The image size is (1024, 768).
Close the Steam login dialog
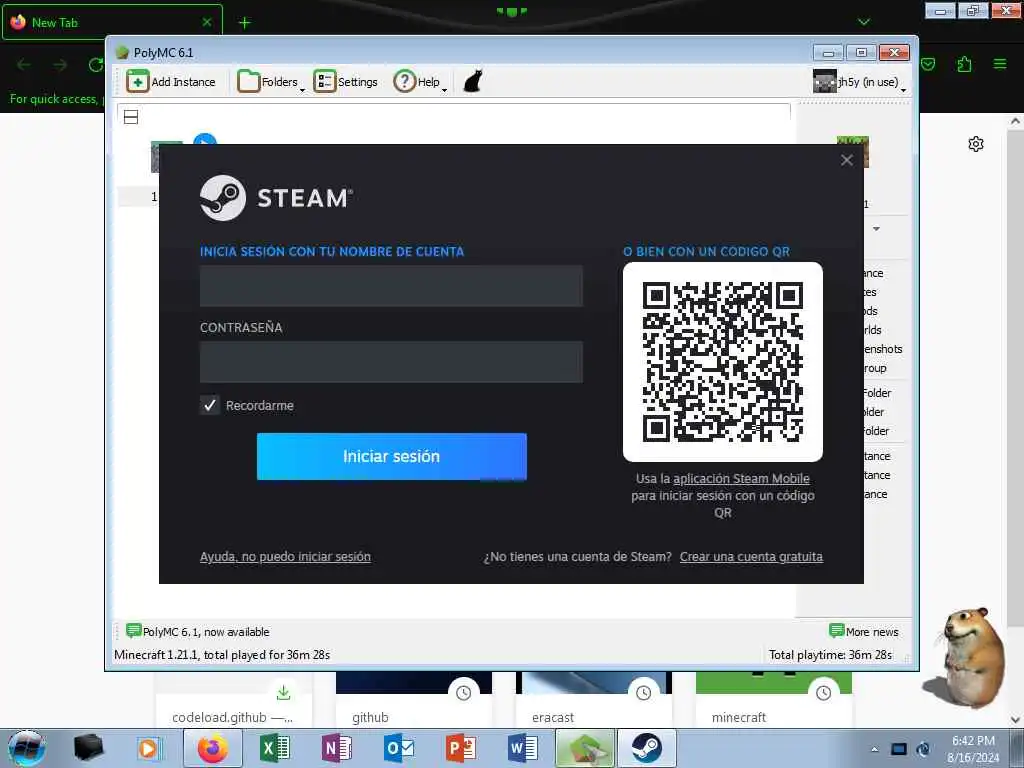[x=847, y=160]
